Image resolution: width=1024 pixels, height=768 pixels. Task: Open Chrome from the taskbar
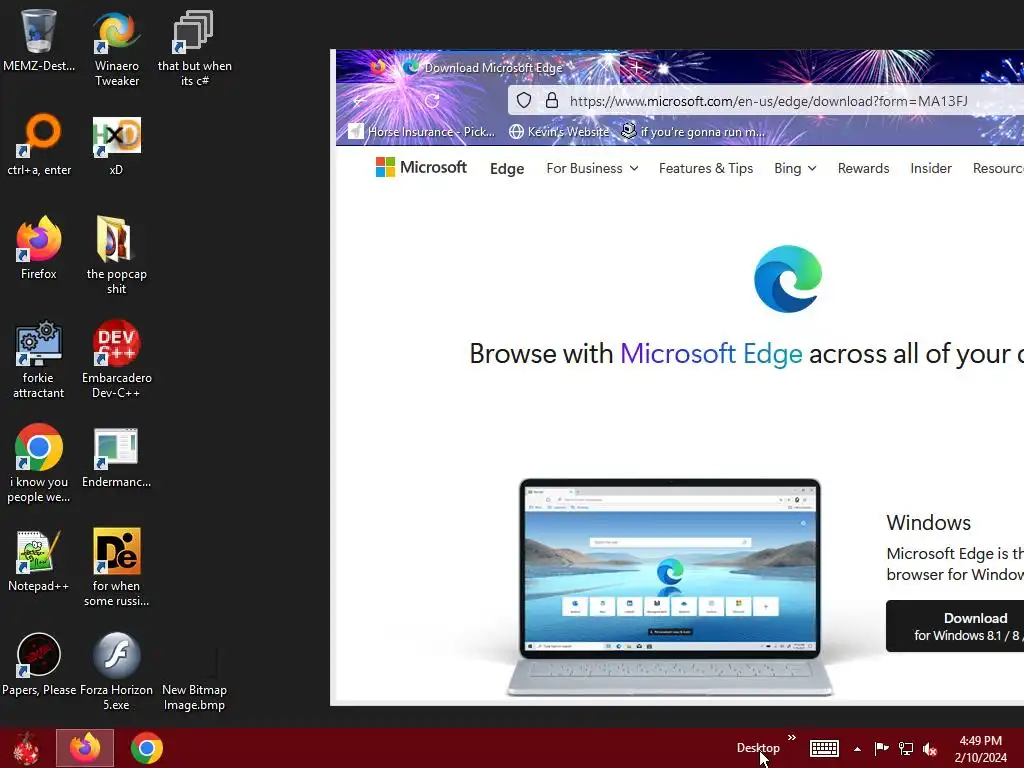(146, 748)
